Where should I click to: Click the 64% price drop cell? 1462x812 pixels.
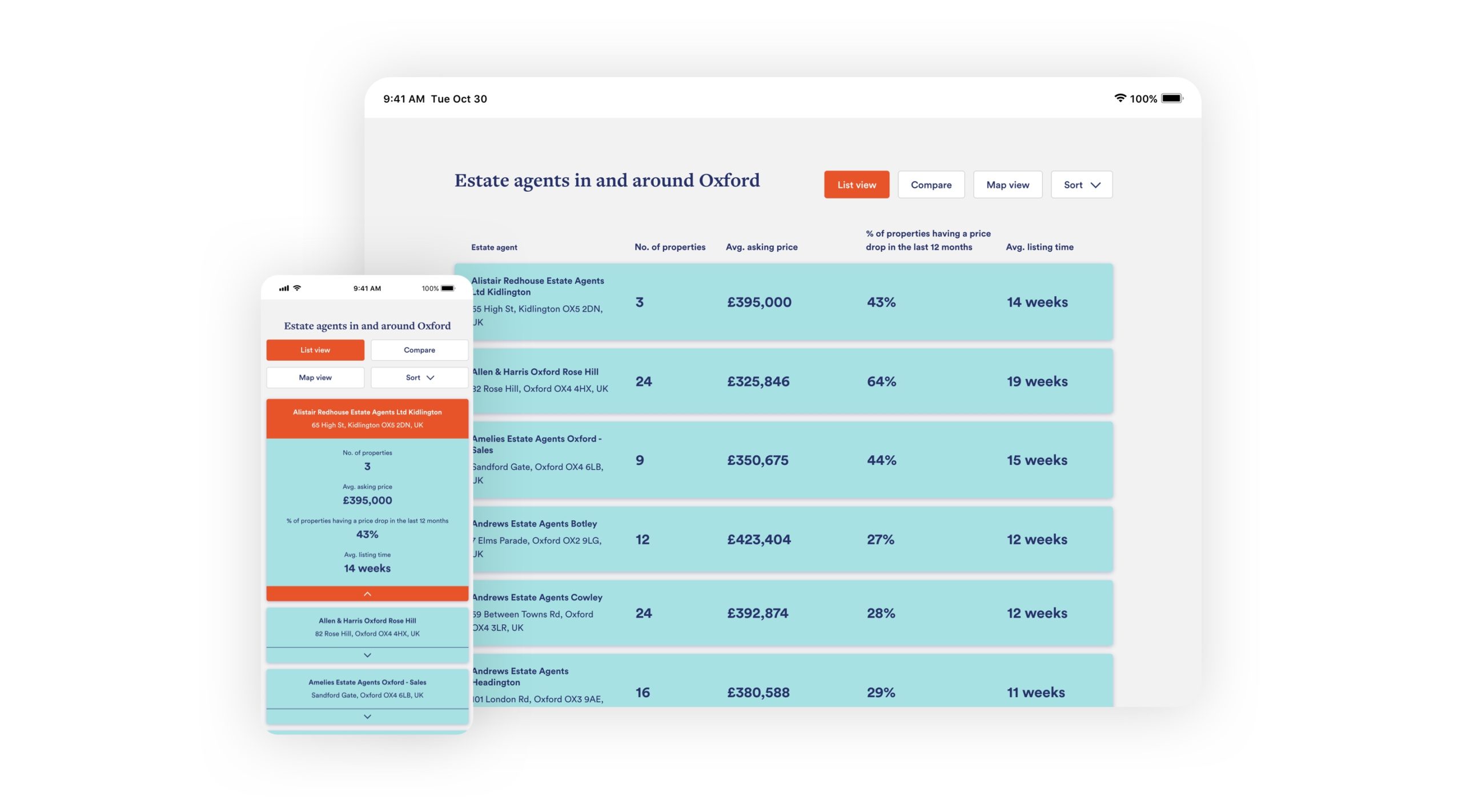(x=881, y=381)
